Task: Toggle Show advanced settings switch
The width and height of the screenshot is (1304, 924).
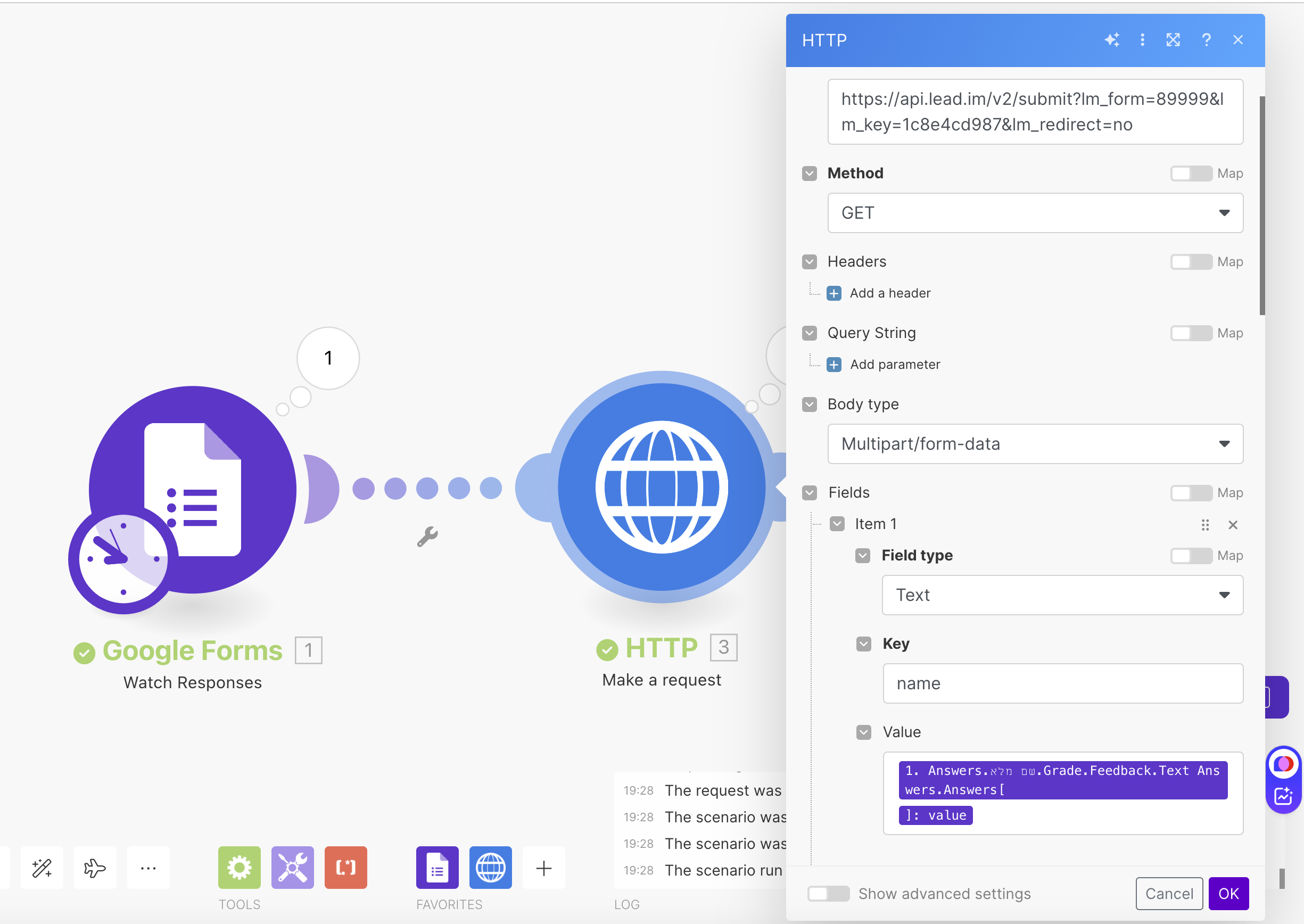Action: coord(828,893)
